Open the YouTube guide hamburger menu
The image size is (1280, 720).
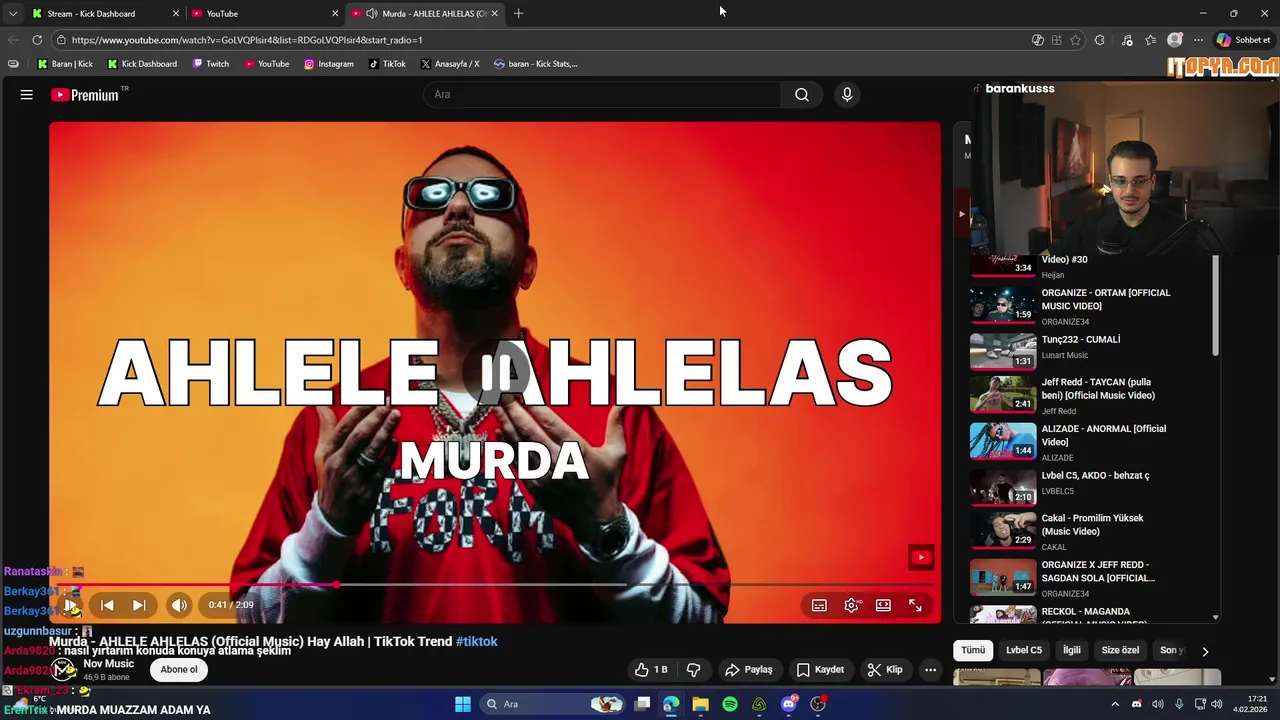coord(27,95)
